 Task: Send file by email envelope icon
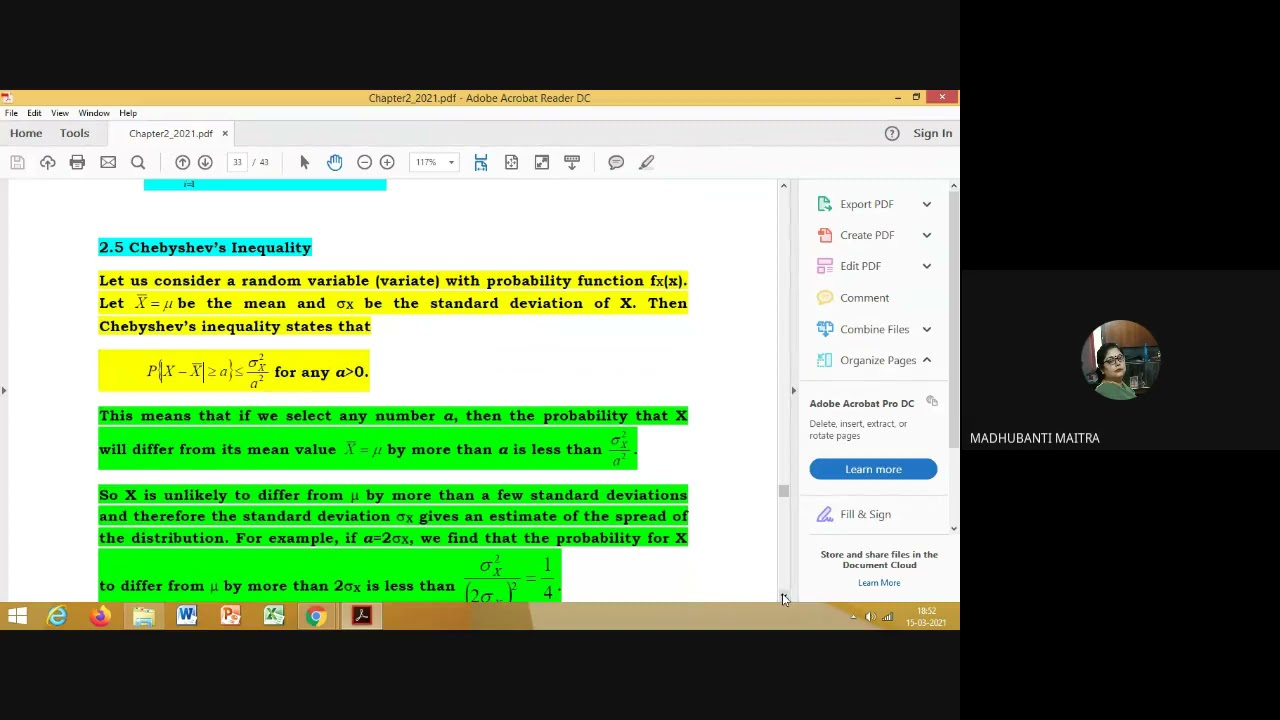108,162
